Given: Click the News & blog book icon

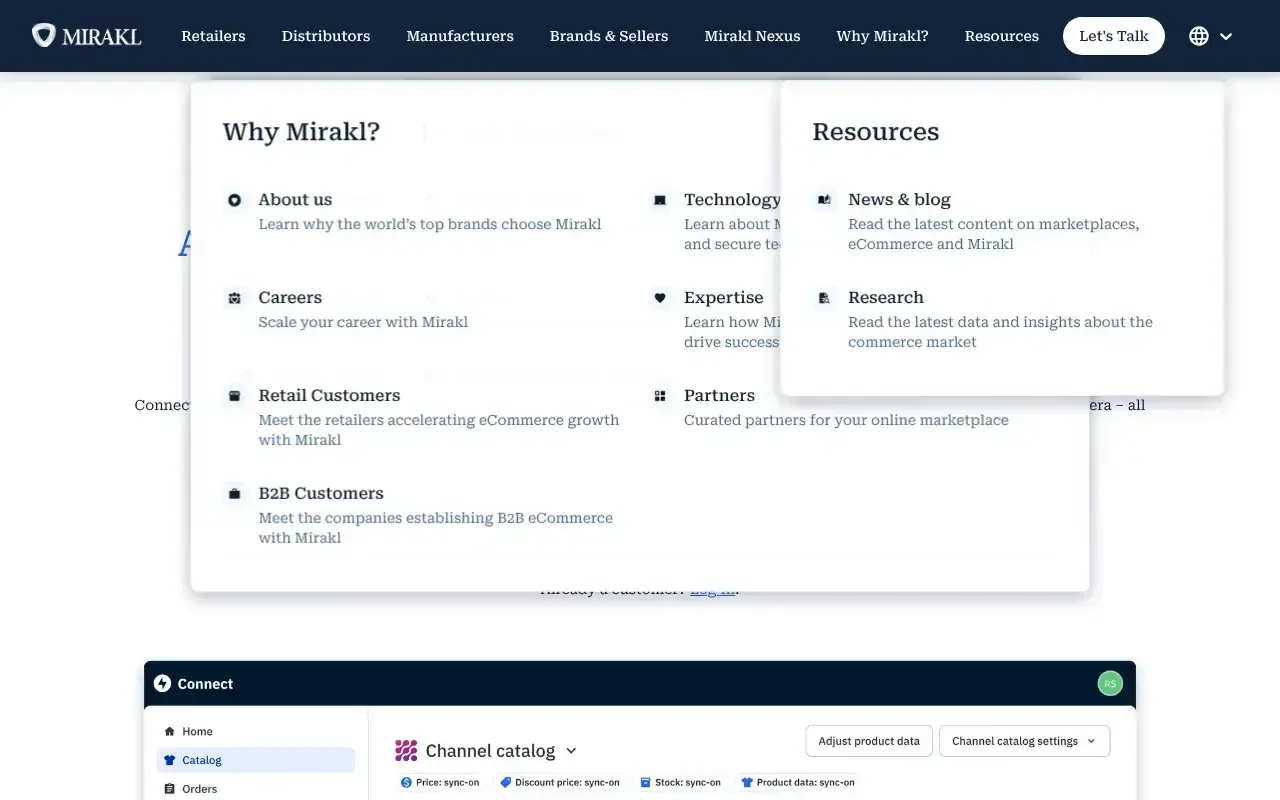Looking at the screenshot, I should (824, 200).
